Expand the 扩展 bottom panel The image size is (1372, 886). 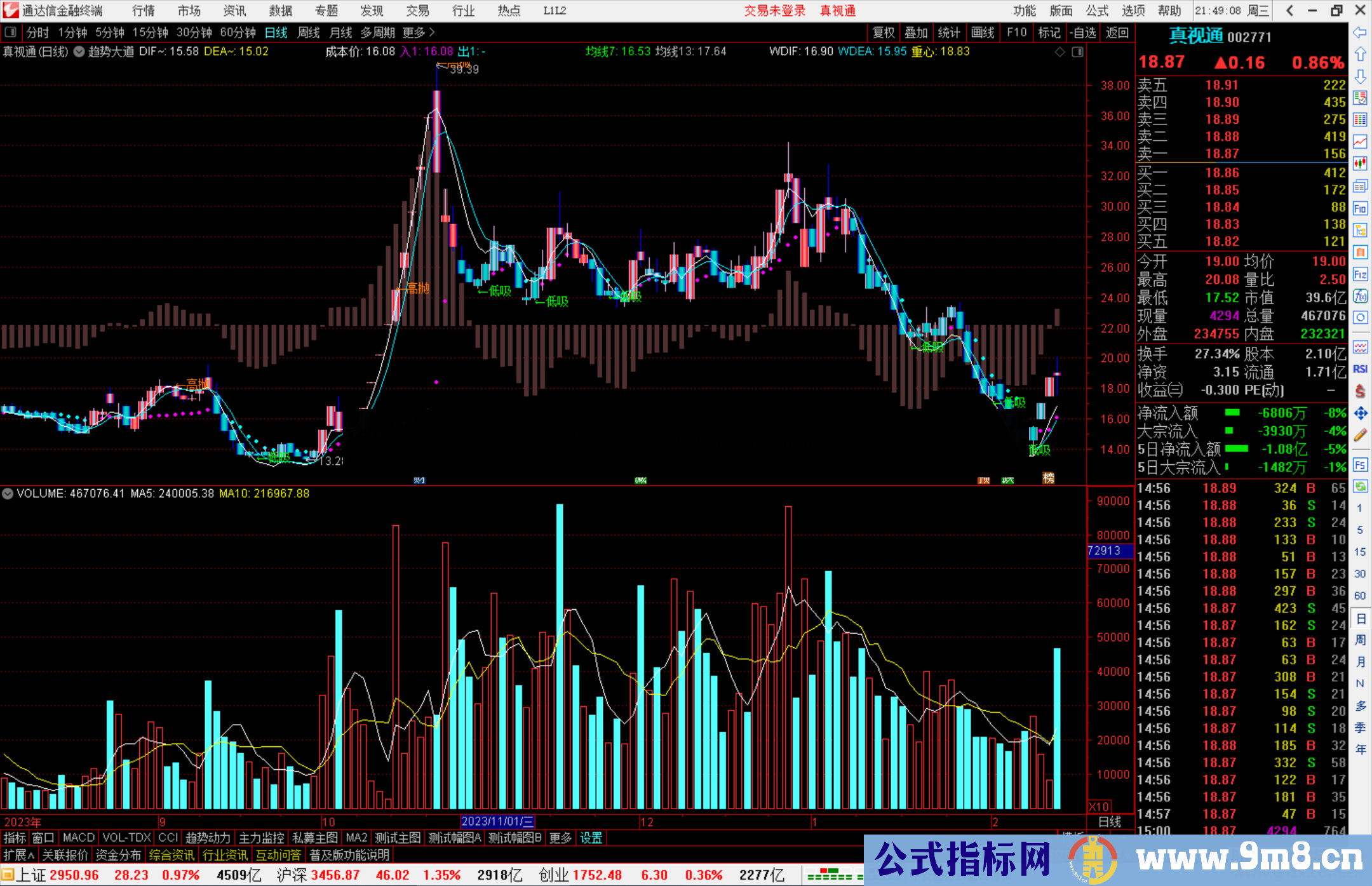click(x=18, y=855)
